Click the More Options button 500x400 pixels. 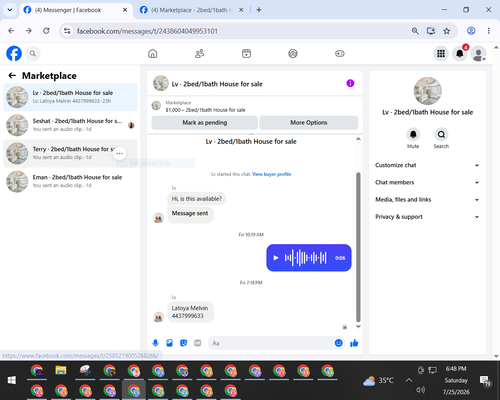(309, 123)
